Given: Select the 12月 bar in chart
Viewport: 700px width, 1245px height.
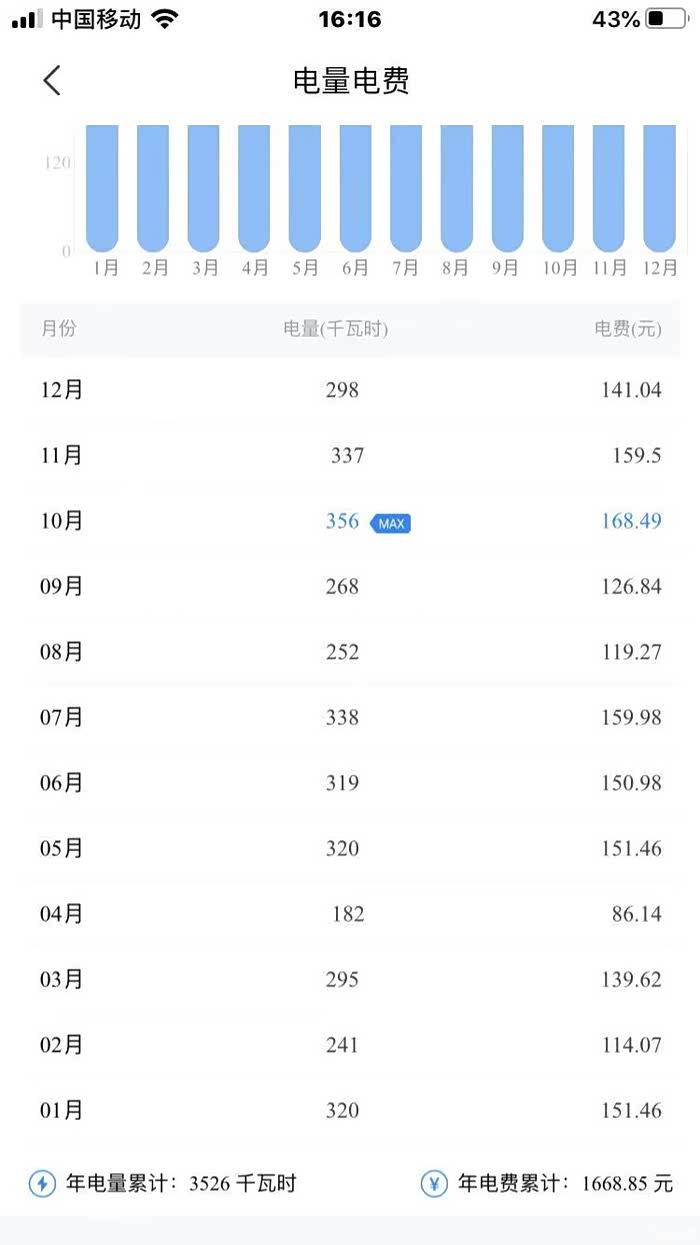Looking at the screenshot, I should 659,188.
